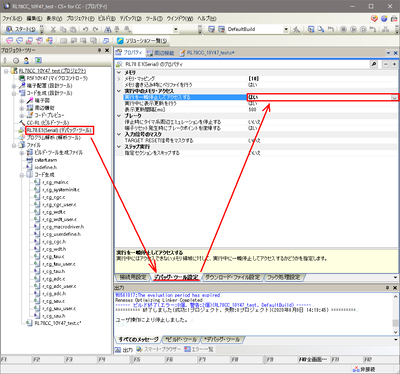This screenshot has width=400, height=374.
Task: Click the Copy toolbar icon
Action: click(63, 30)
